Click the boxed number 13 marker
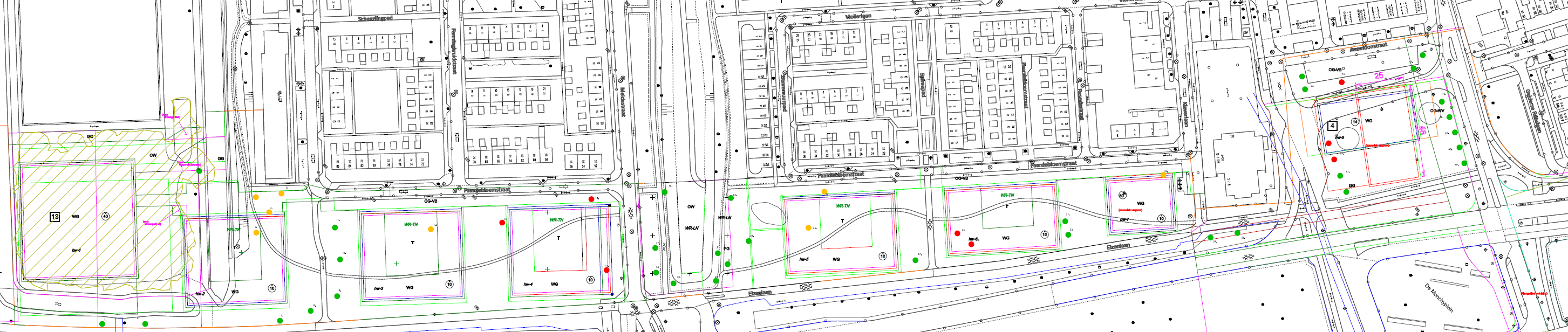Screen dimensions: 1568x332 [x=55, y=217]
